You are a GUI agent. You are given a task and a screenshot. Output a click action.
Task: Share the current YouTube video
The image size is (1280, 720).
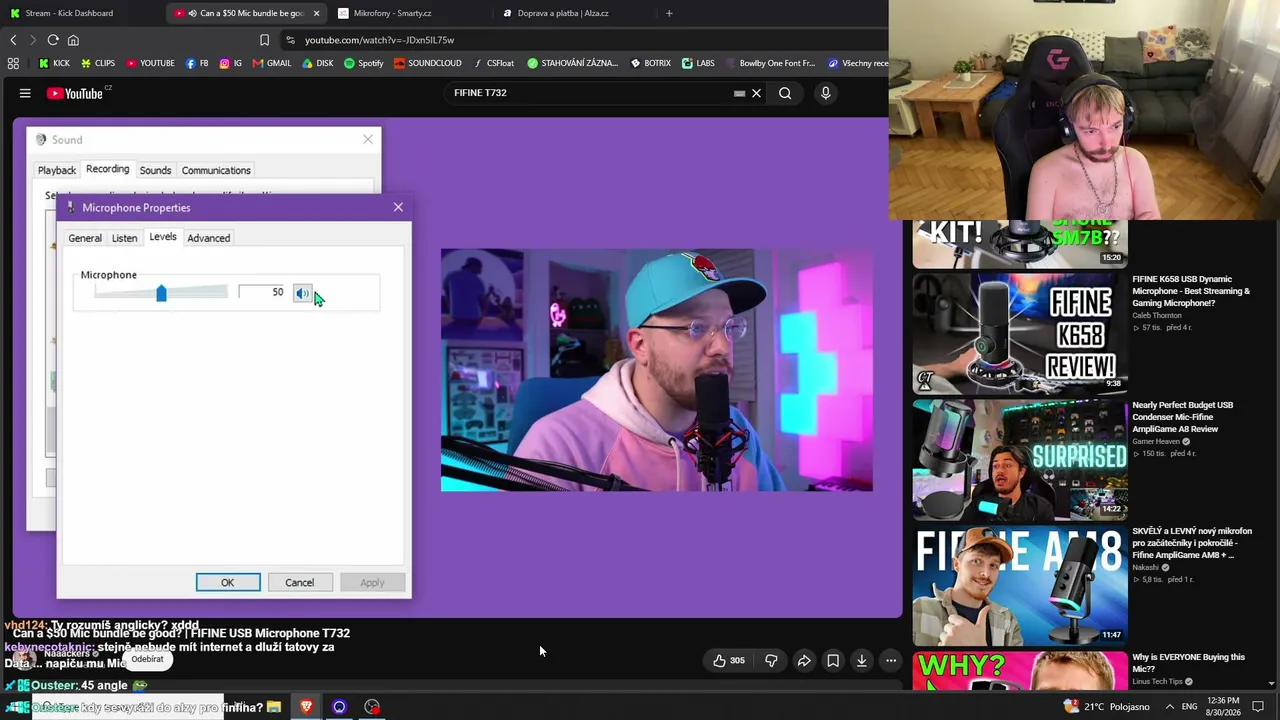pos(804,660)
